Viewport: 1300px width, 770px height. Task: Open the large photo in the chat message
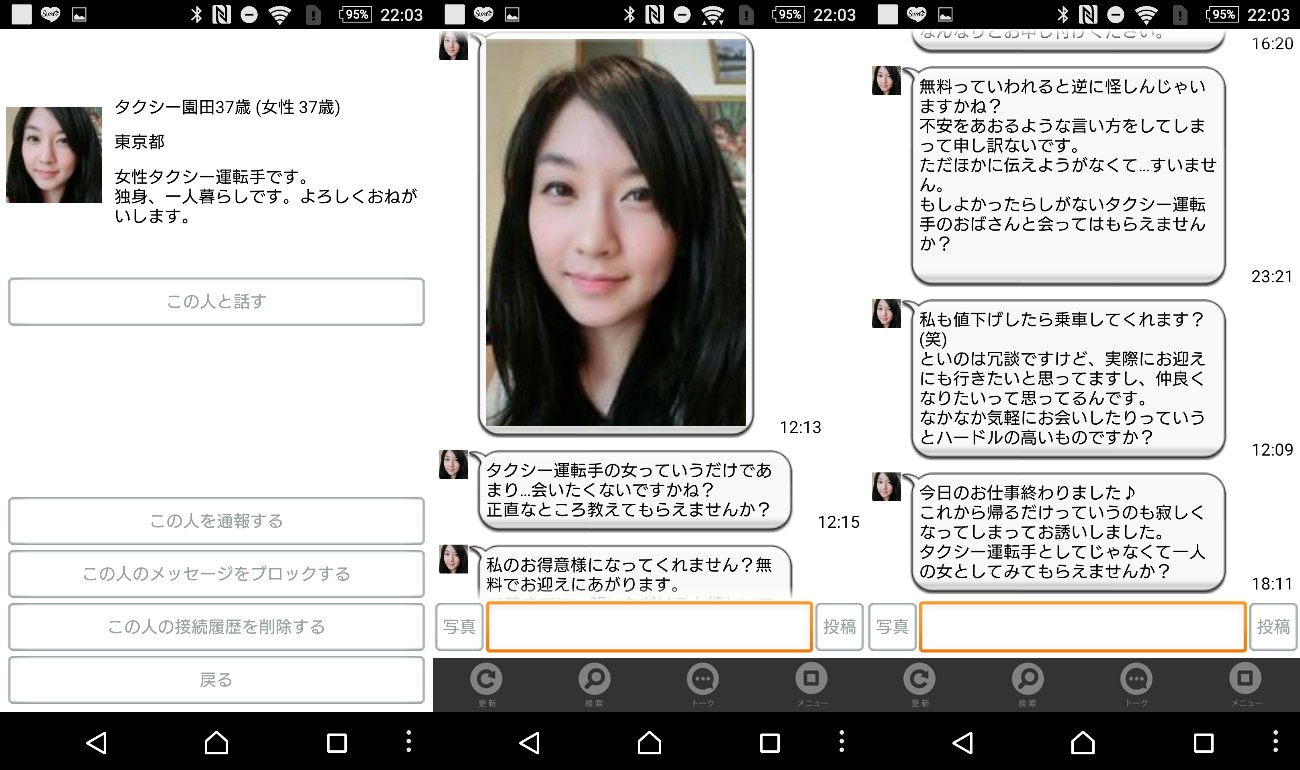tap(615, 233)
